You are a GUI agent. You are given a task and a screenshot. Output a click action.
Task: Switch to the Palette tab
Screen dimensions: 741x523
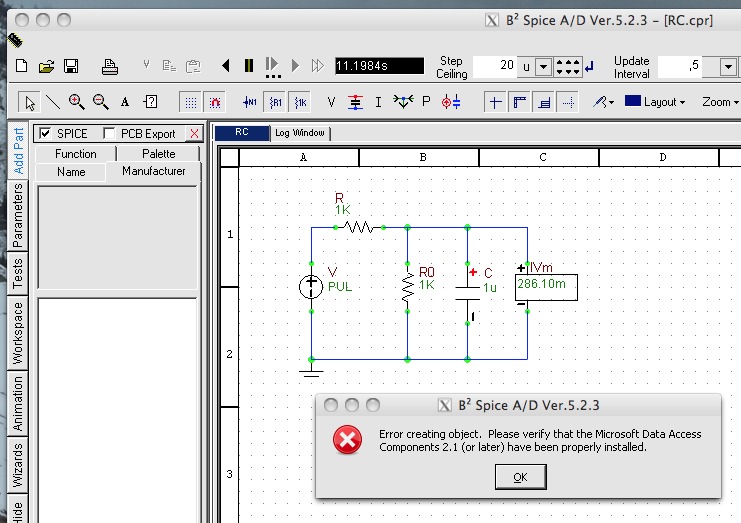click(158, 154)
